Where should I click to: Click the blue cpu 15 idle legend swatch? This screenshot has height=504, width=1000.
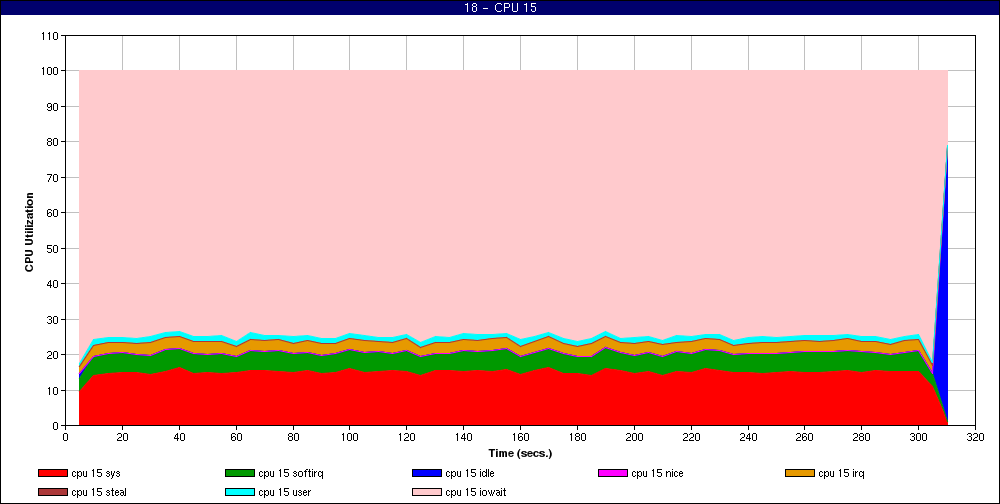coord(427,473)
